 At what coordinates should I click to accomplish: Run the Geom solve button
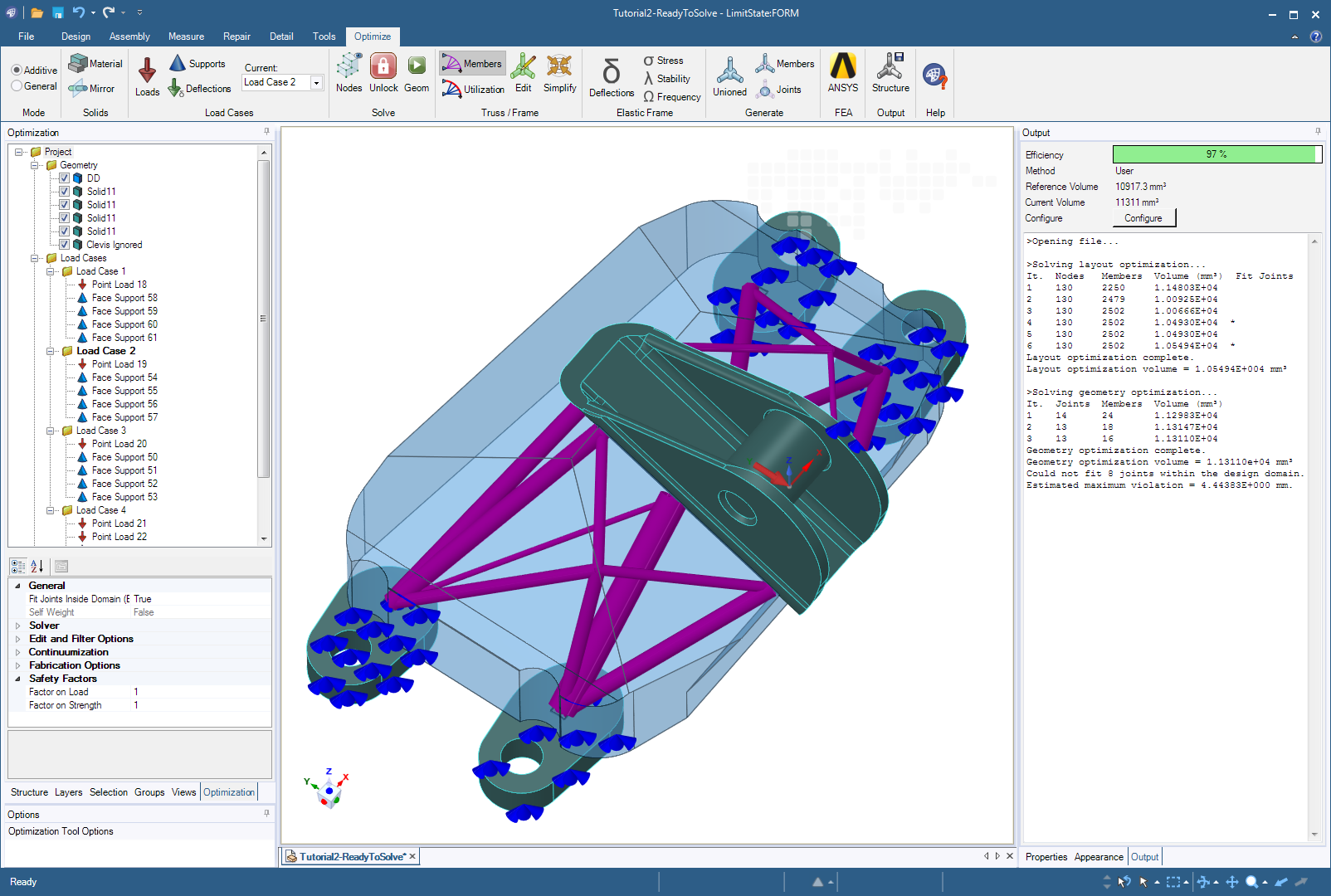click(417, 73)
